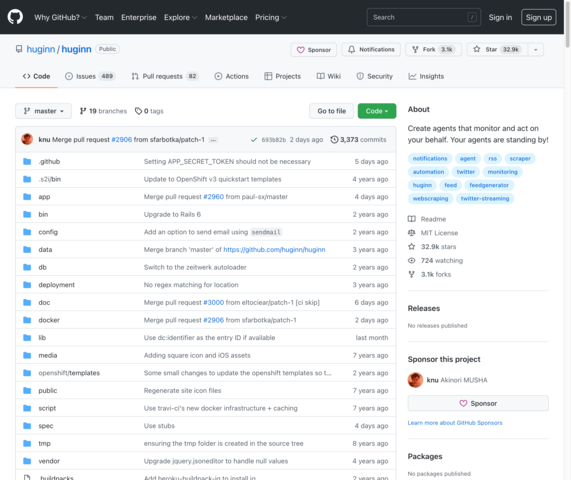Click the green check commit status icon
The image size is (571, 480).
(254, 139)
